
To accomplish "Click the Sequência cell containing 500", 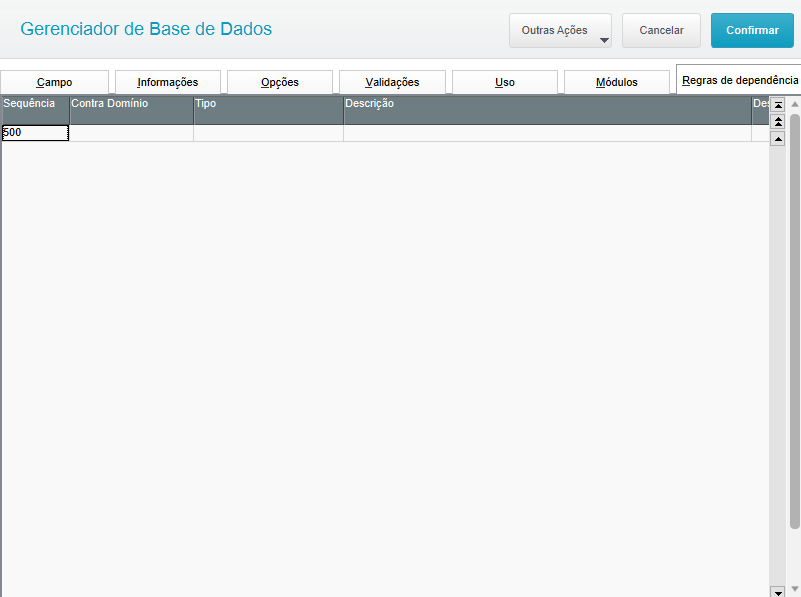I will click(x=35, y=133).
